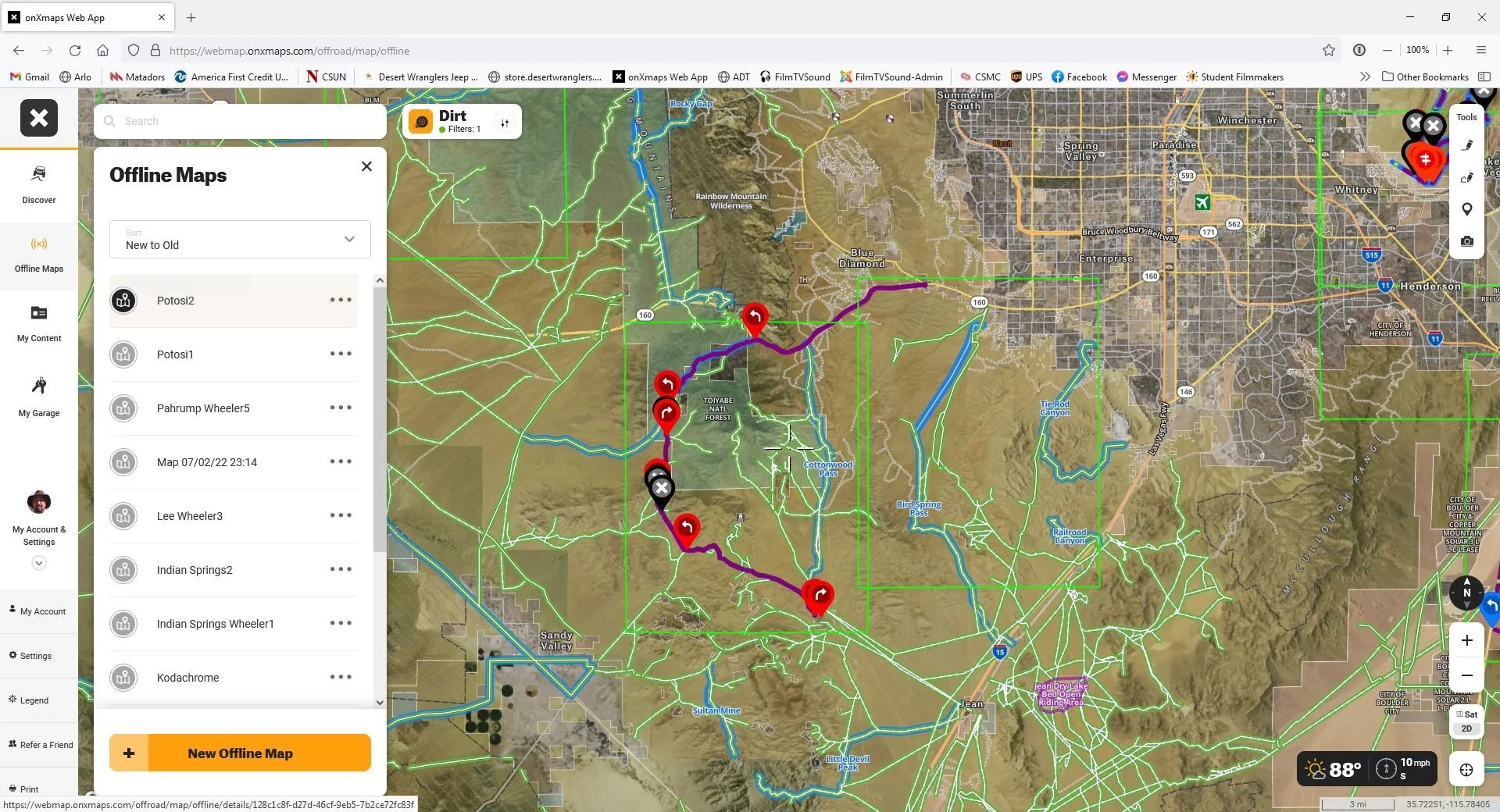
Task: Open the Refer a Friend menu entry
Action: (39, 745)
